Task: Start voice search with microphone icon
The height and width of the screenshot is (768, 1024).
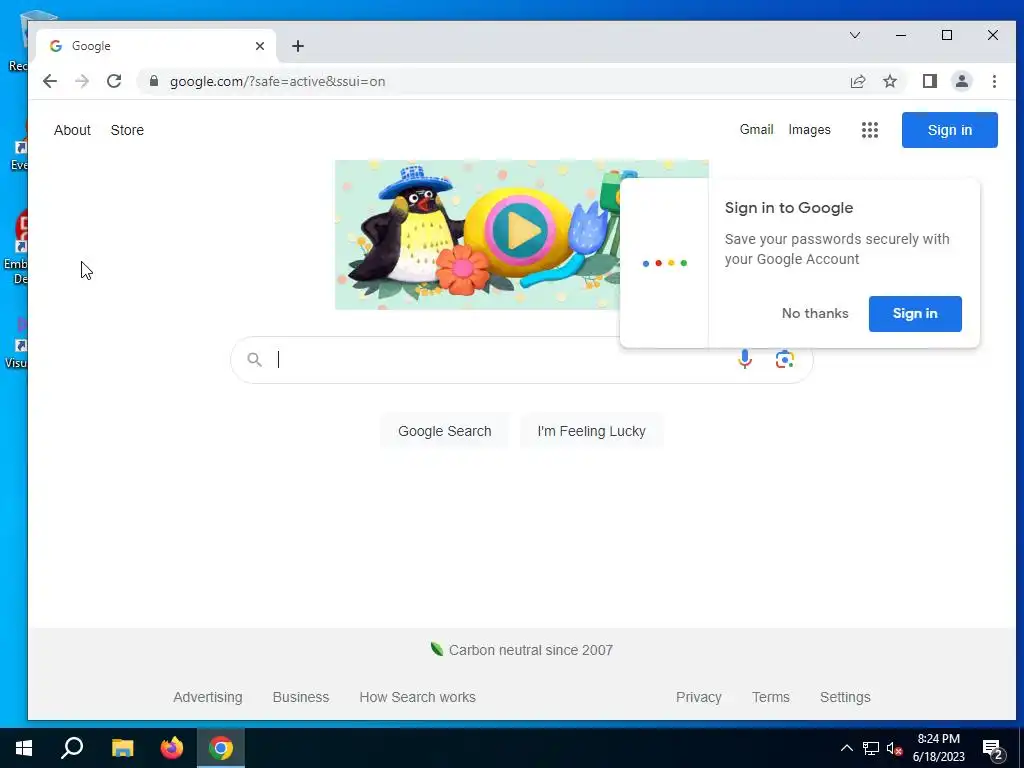Action: click(x=744, y=359)
